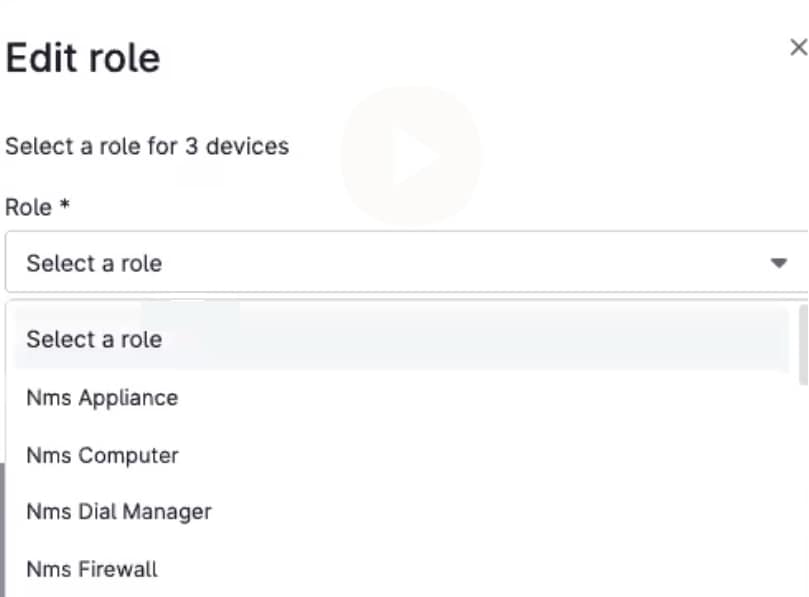This screenshot has height=597, width=809.
Task: Click the dropdown caret icon in Role field
Action: [x=778, y=263]
